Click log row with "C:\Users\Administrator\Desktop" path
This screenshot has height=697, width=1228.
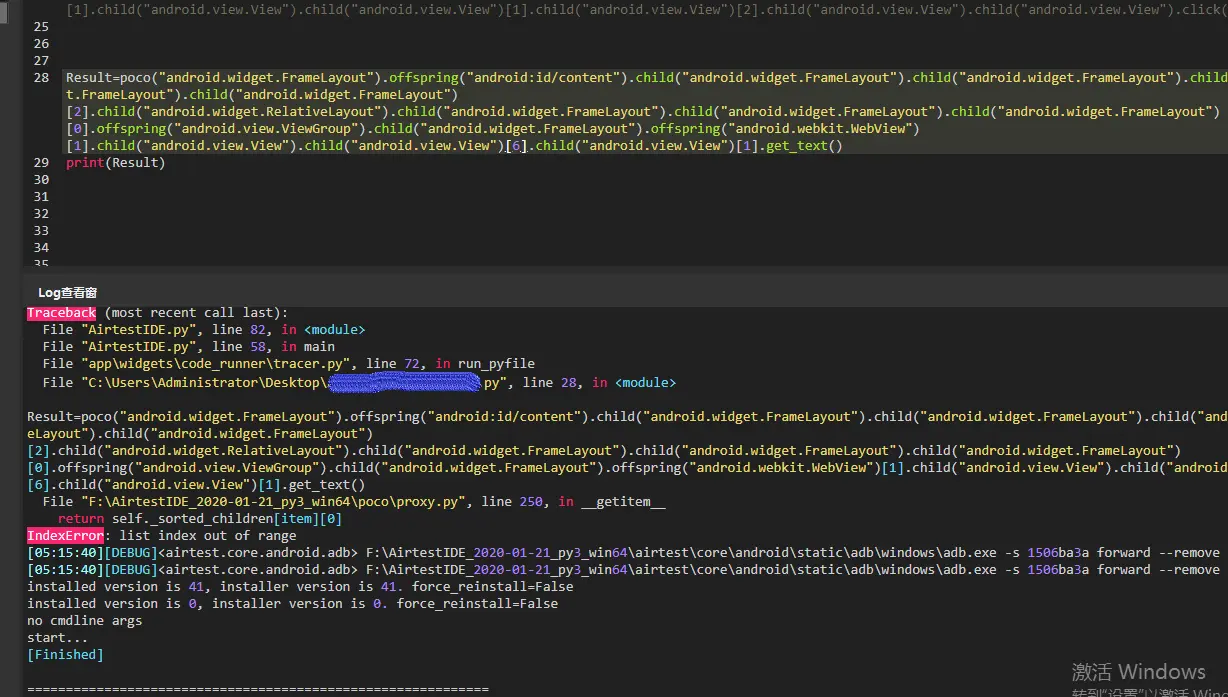pyautogui.click(x=359, y=383)
